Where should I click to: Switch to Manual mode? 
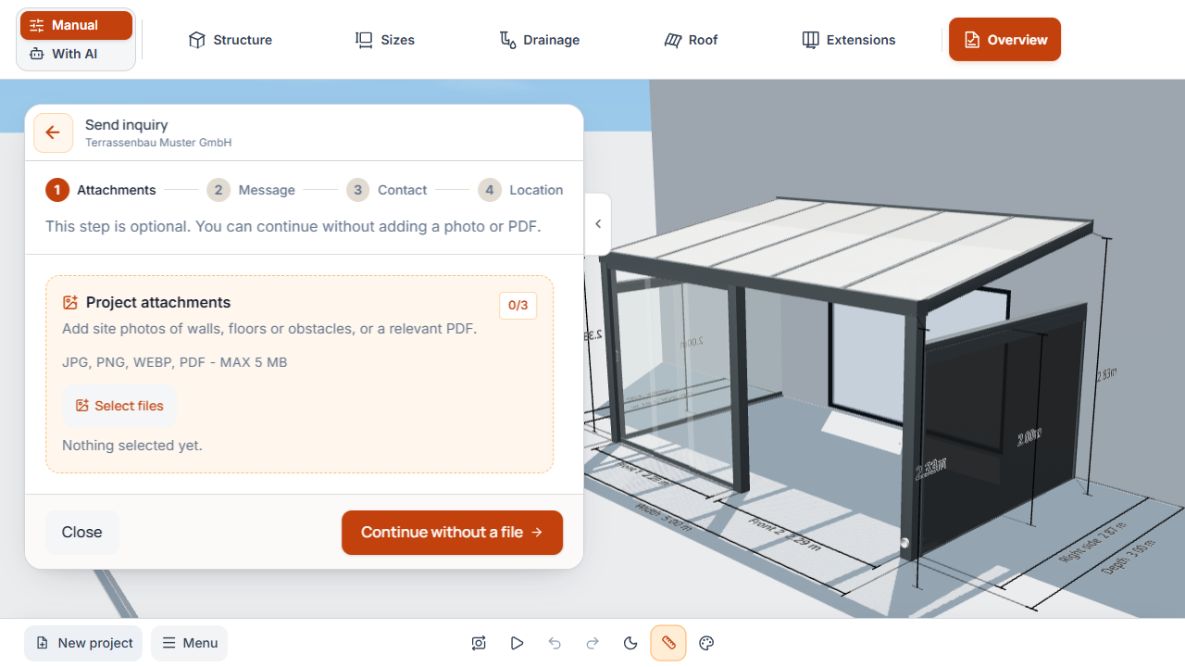pyautogui.click(x=76, y=25)
